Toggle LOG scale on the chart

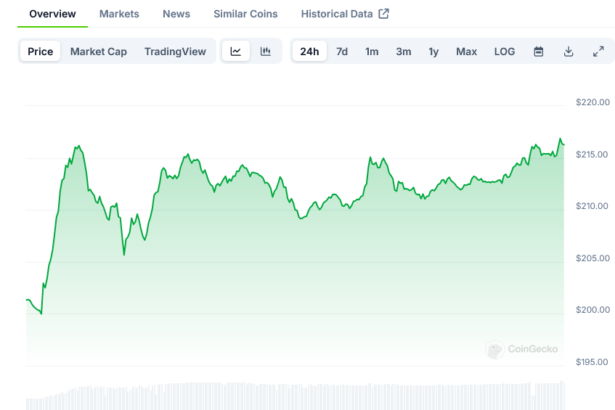click(504, 52)
